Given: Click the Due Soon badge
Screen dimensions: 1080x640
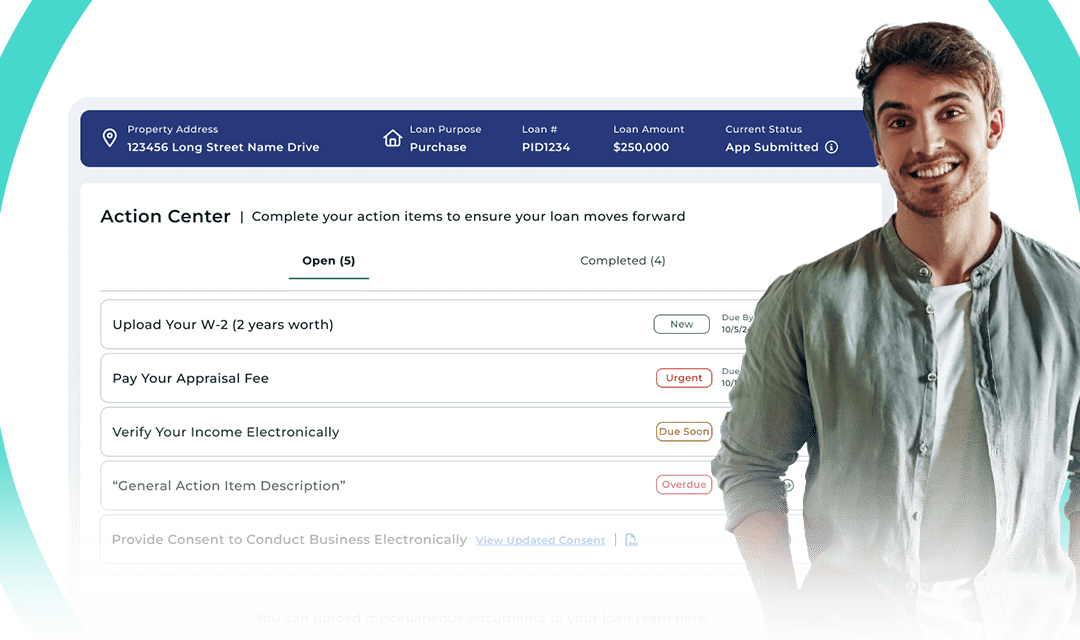Looking at the screenshot, I should (684, 431).
